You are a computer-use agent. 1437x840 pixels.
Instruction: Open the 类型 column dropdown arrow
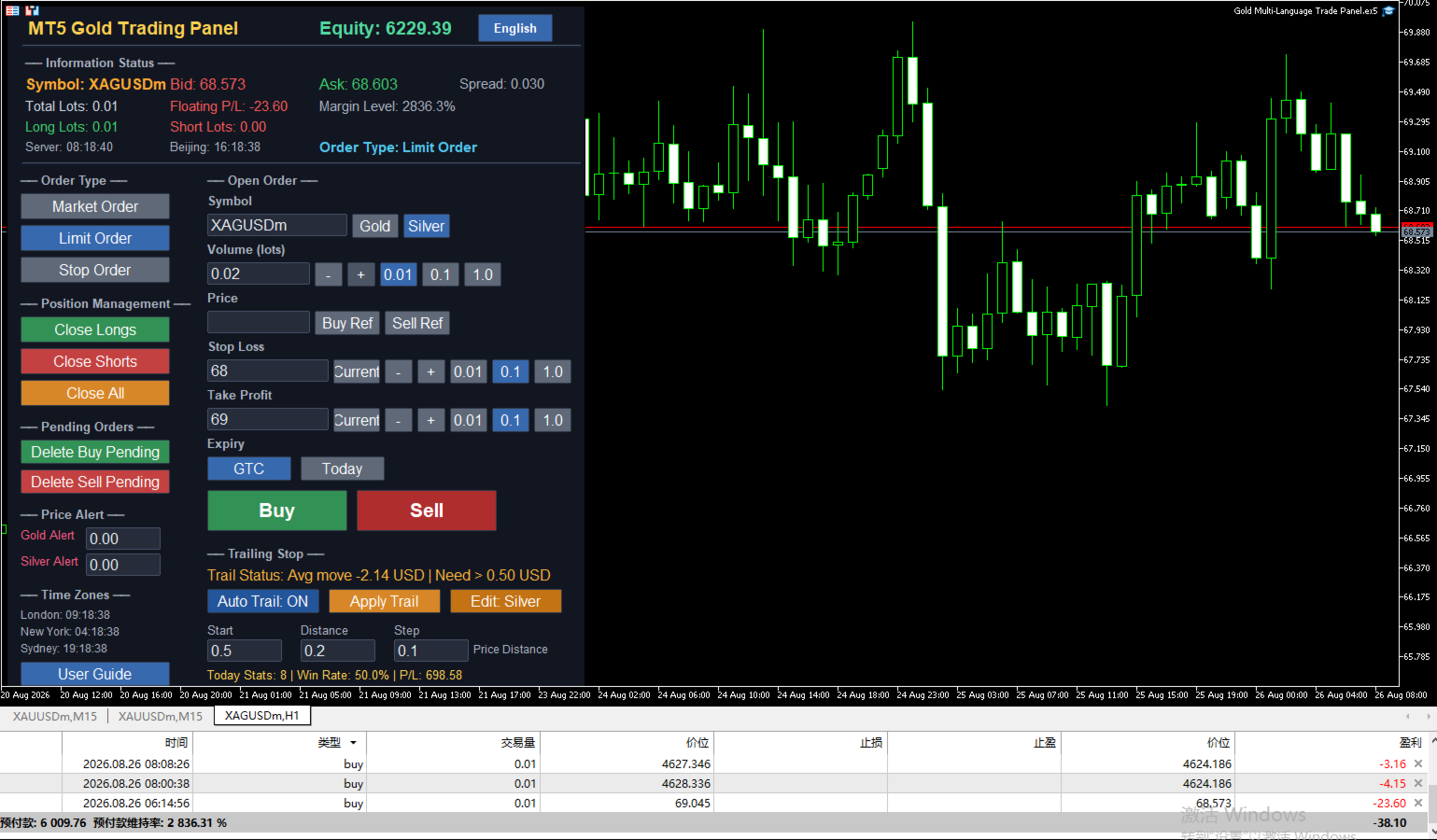353,743
